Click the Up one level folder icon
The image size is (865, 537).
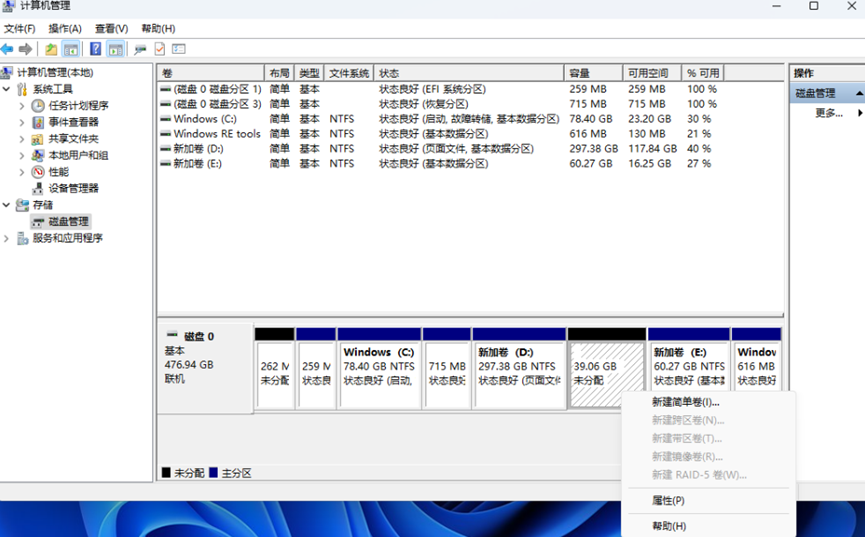51,49
